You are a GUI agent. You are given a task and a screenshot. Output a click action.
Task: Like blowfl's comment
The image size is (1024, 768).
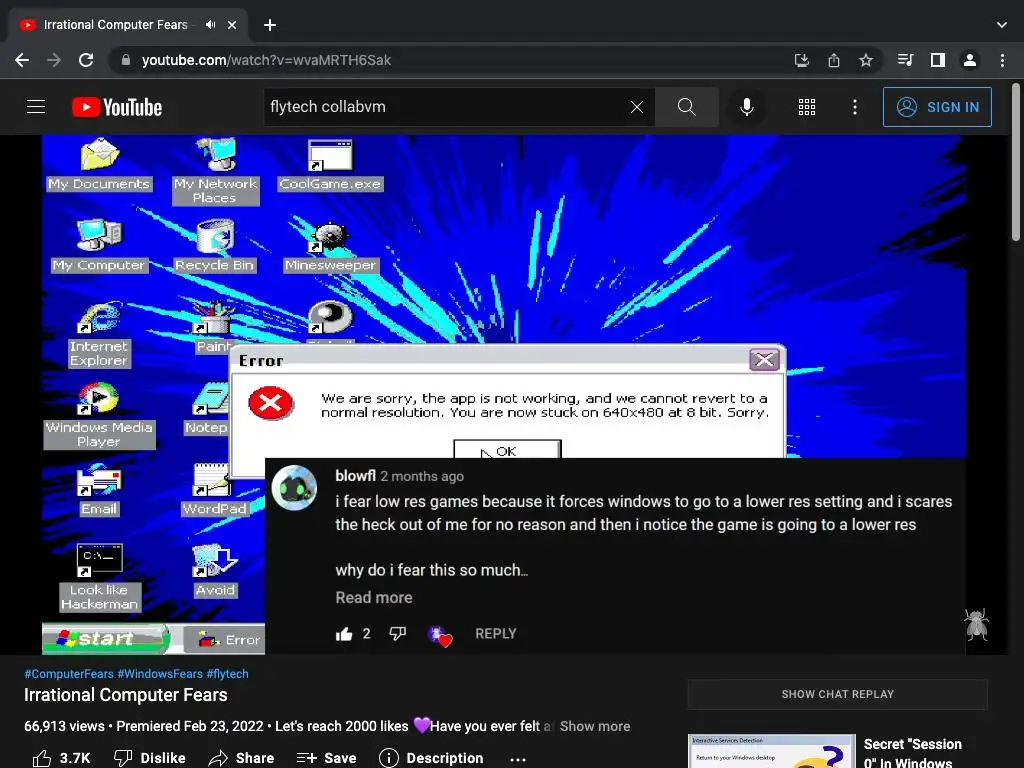[x=344, y=633]
